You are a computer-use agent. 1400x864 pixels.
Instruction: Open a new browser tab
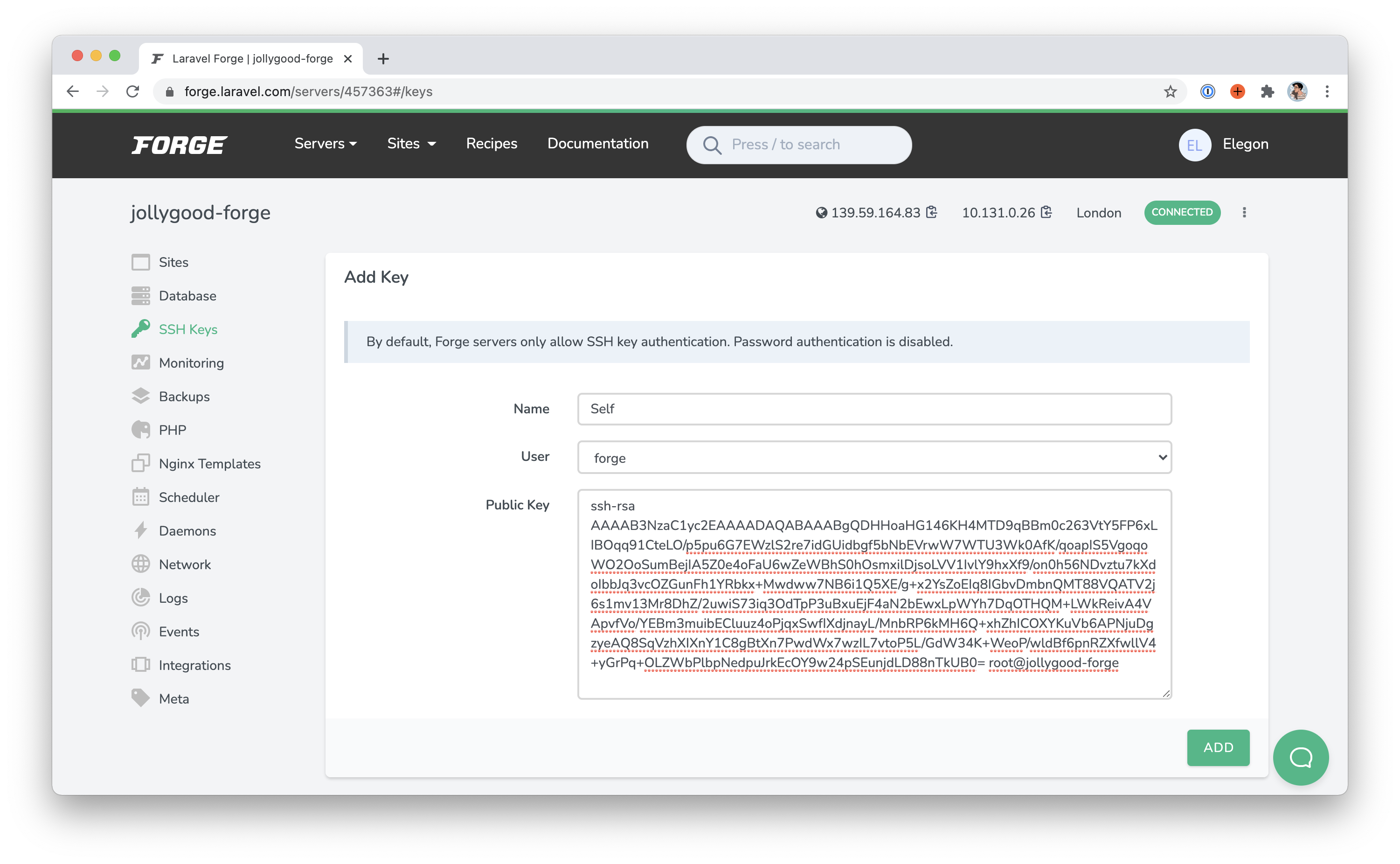(383, 59)
